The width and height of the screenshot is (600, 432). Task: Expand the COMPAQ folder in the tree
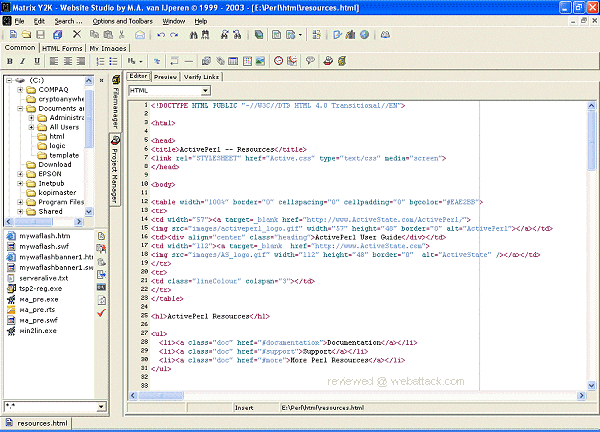20,90
